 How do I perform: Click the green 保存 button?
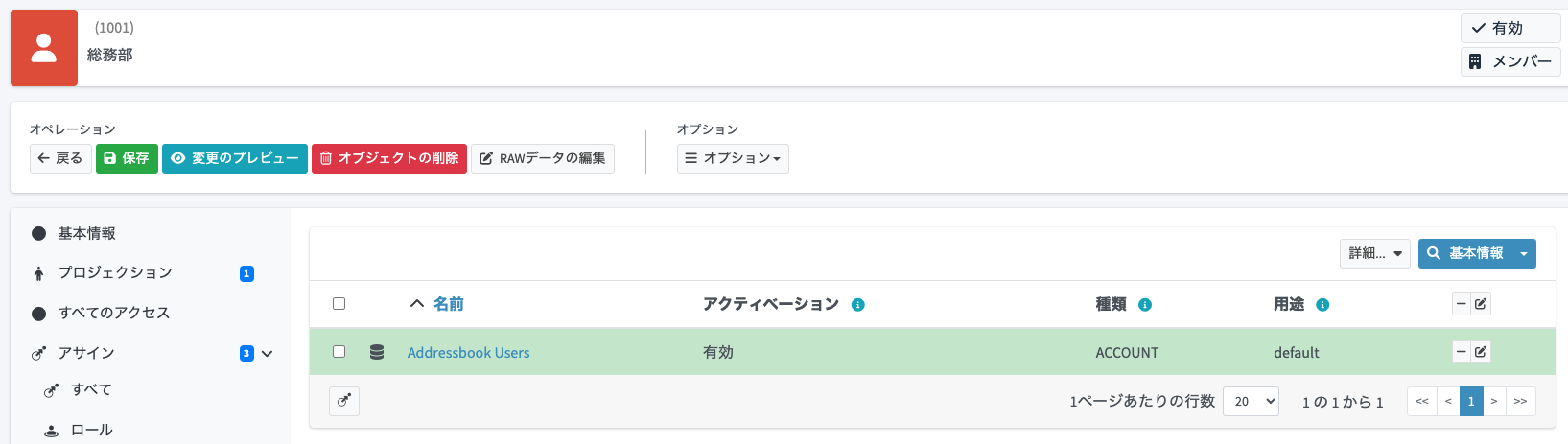127,158
